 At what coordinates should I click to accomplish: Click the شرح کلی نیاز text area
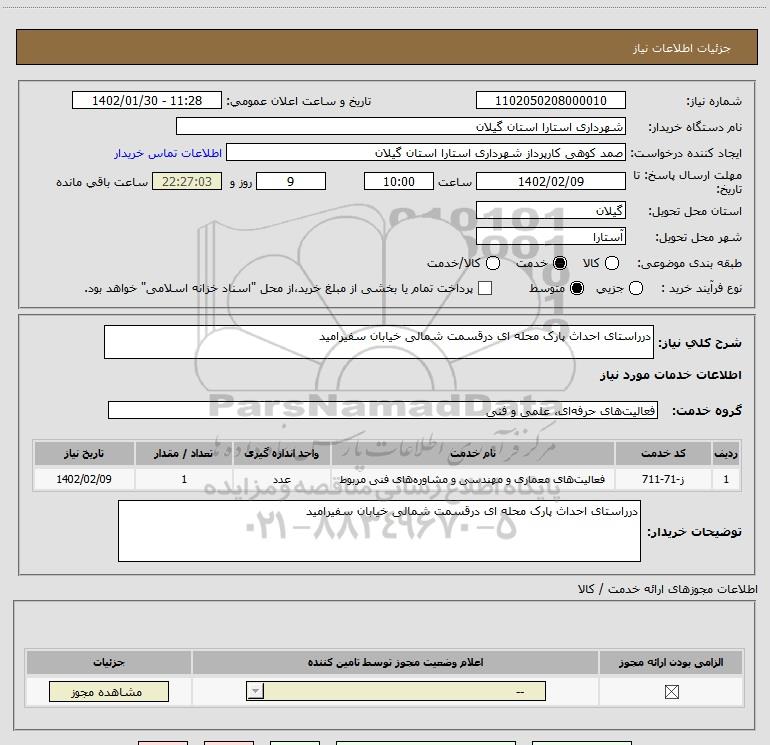[379, 342]
